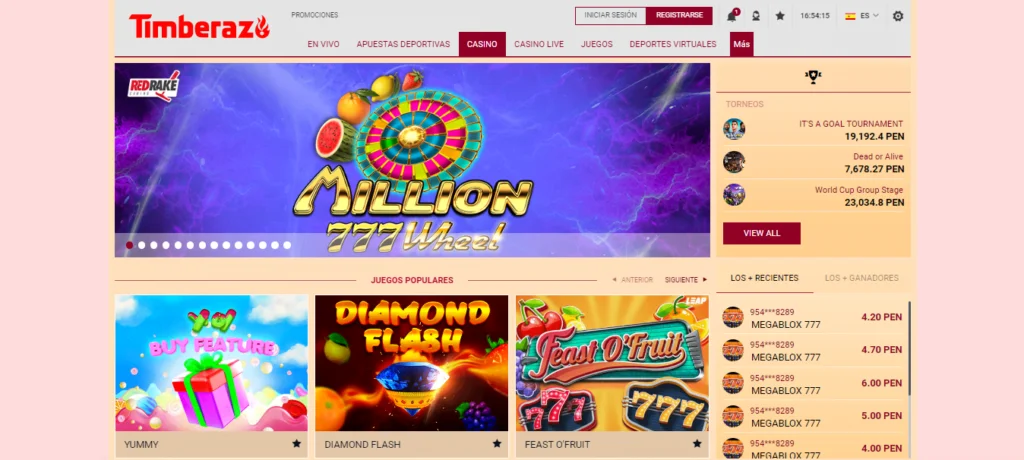Go to Siguiente popular games
This screenshot has height=460, width=1024.
tap(686, 280)
